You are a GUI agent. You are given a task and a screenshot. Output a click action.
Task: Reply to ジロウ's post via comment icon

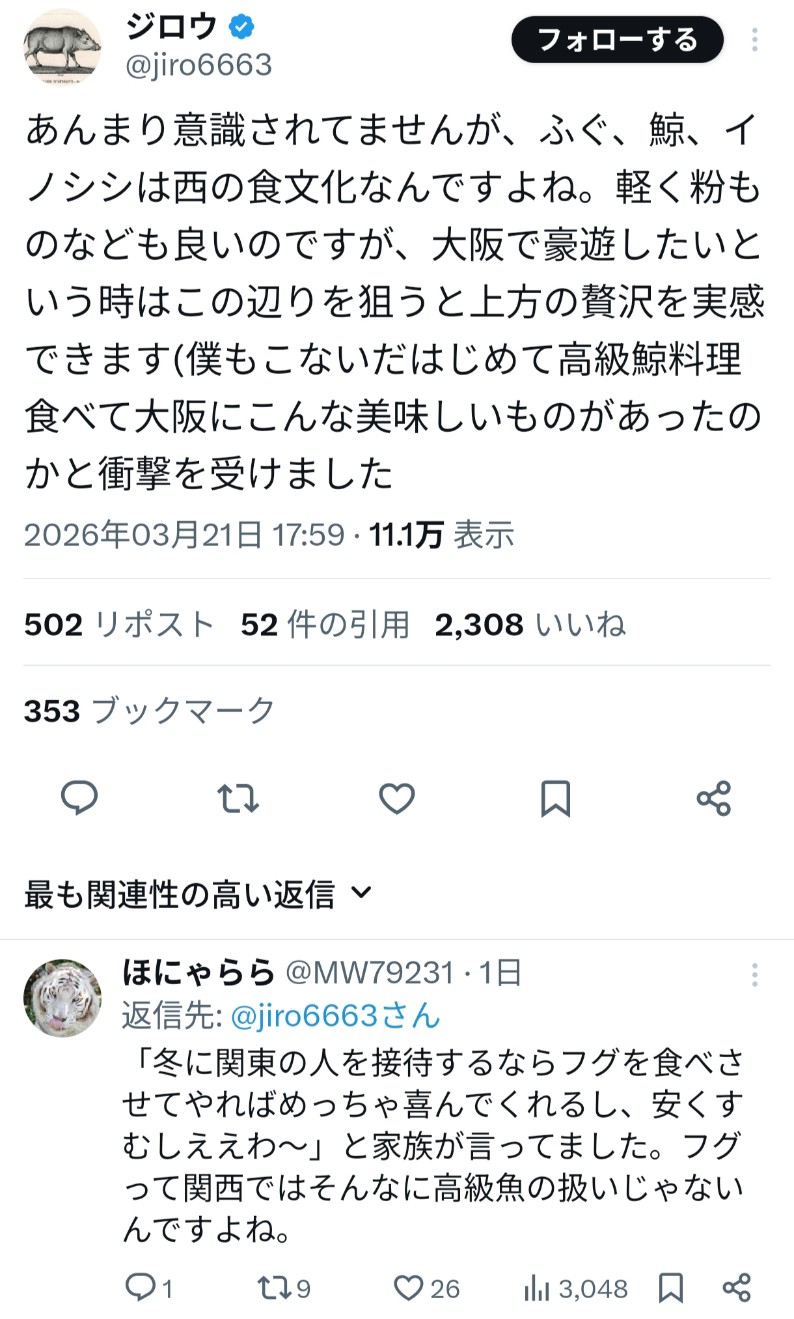[x=79, y=797]
